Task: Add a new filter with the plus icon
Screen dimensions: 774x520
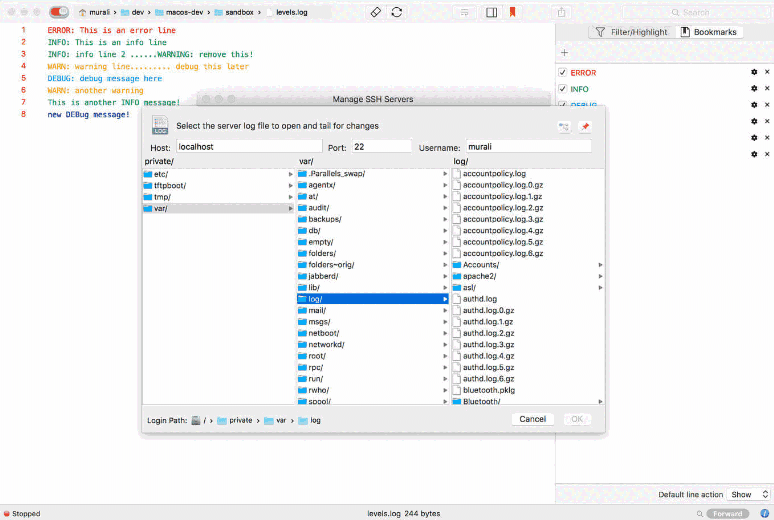Action: 564,52
